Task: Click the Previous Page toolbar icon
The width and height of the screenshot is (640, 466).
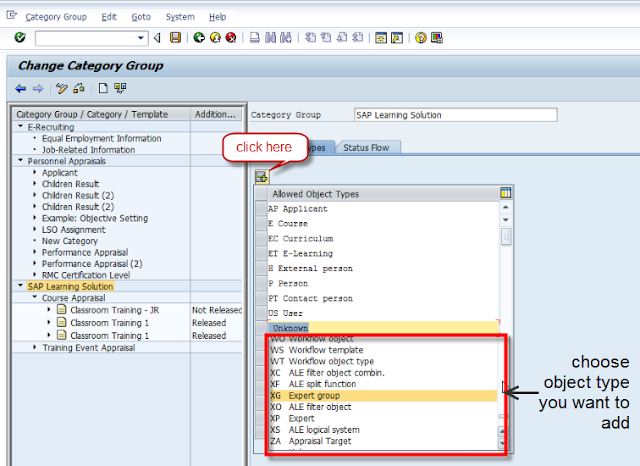Action: pos(326,38)
